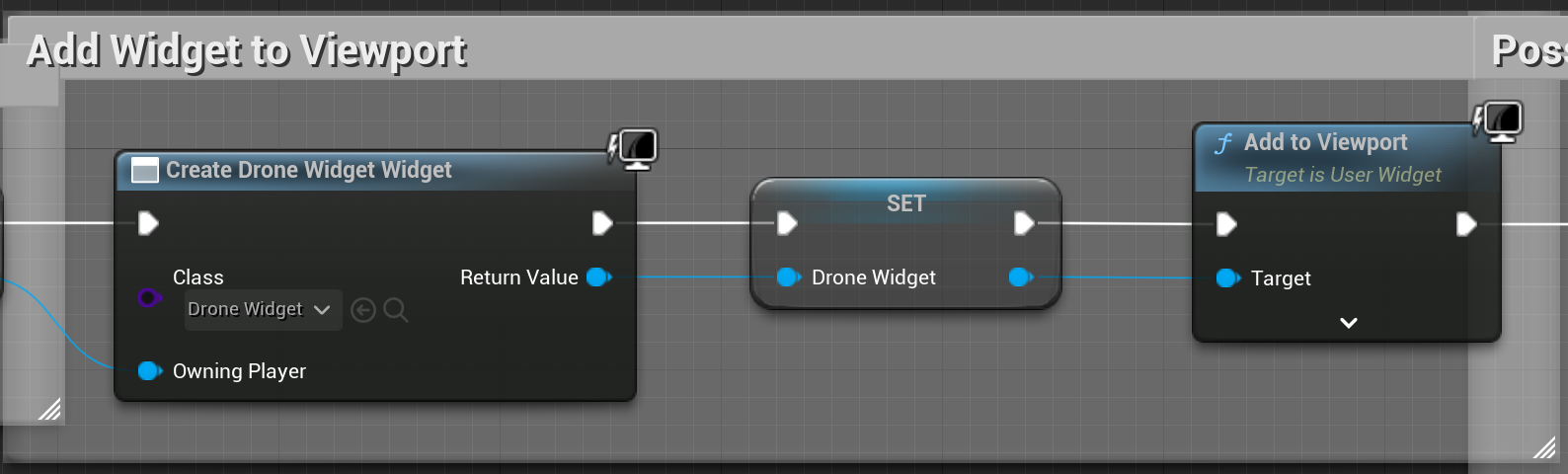This screenshot has width=1568, height=474.
Task: Click the SET node's blue output pin
Action: 1021,277
